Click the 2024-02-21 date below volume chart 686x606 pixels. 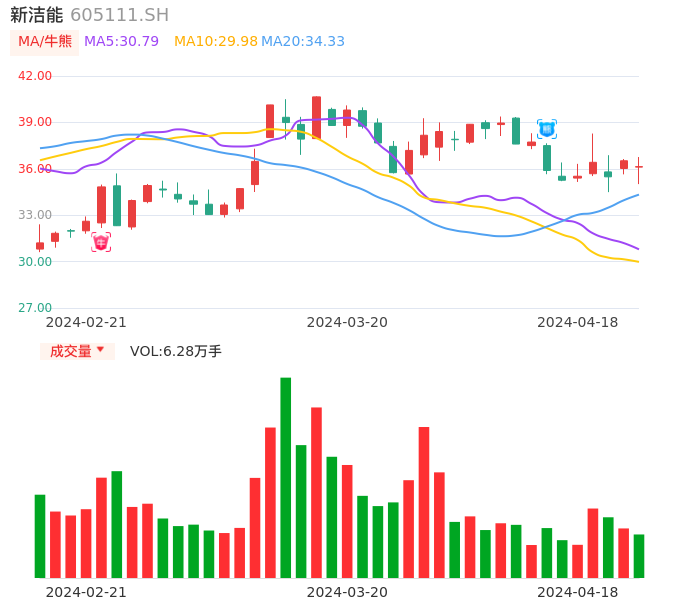(86, 592)
